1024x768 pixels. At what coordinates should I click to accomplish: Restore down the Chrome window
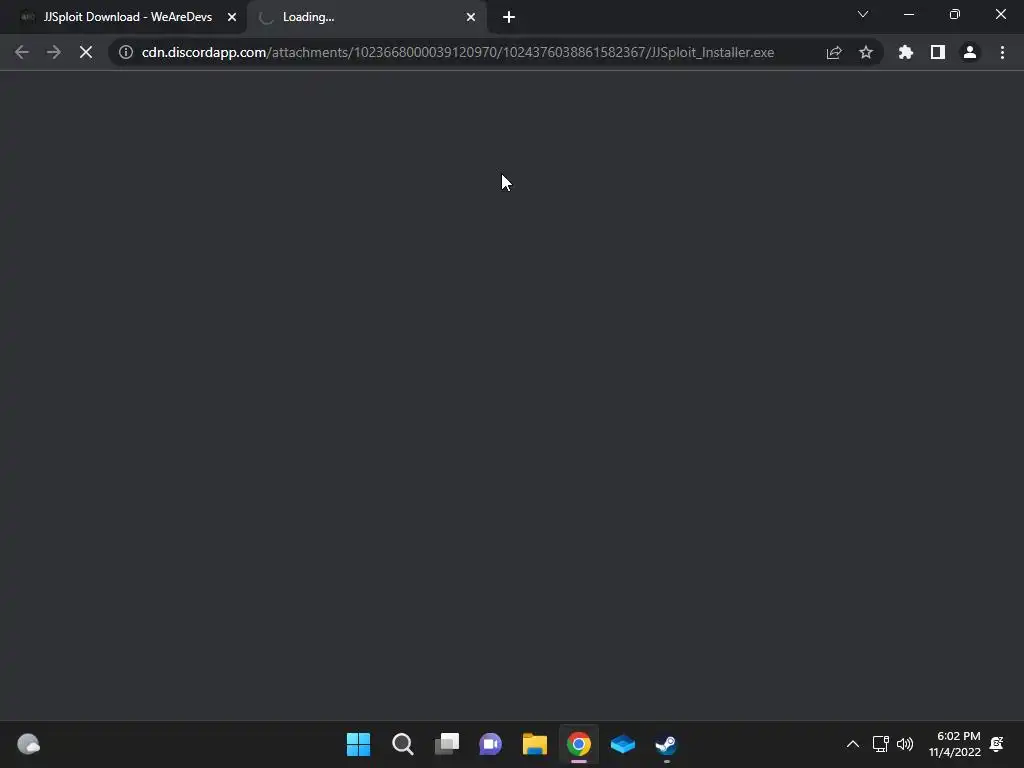(x=955, y=14)
